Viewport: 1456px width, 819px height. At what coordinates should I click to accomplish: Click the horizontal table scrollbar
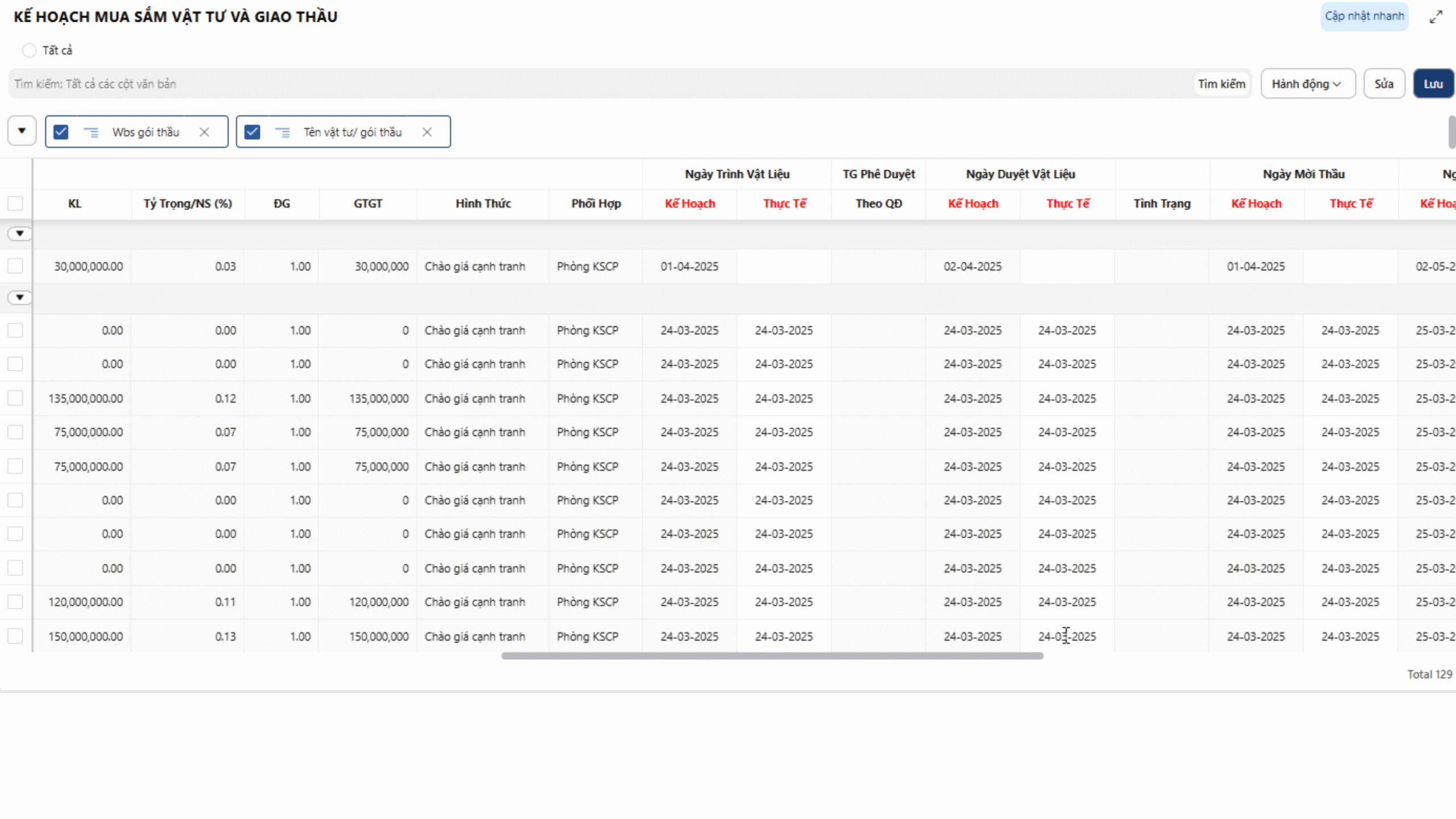(x=772, y=656)
